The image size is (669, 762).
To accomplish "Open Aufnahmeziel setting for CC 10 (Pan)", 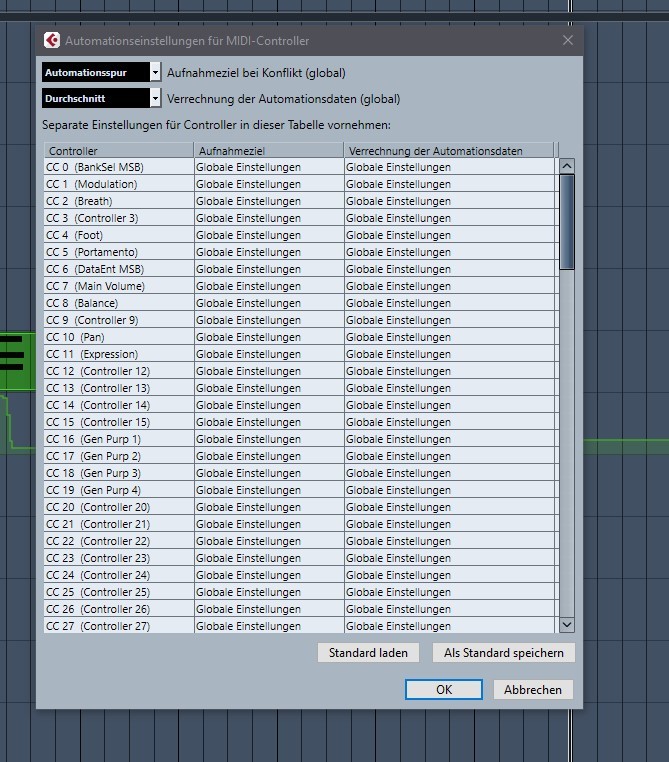I will pos(268,337).
